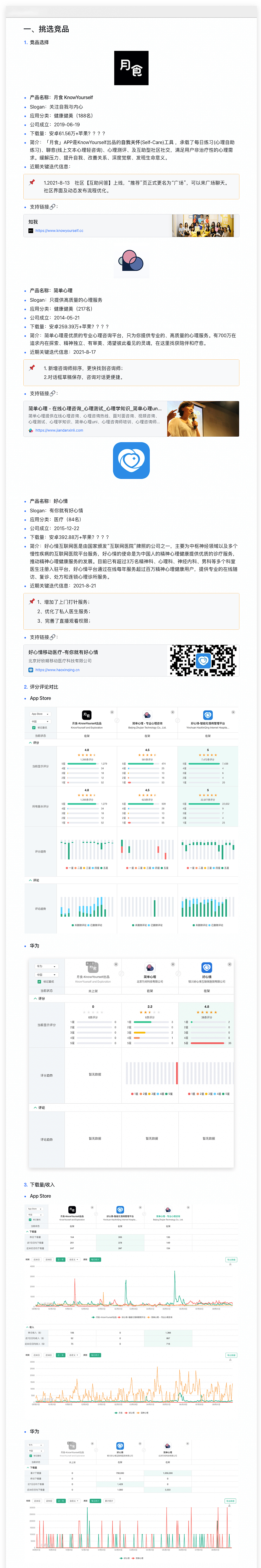Image resolution: width=261 pixels, height=1568 pixels.
Task: Click heading 一、挑选竞品
Action: pyautogui.click(x=46, y=29)
